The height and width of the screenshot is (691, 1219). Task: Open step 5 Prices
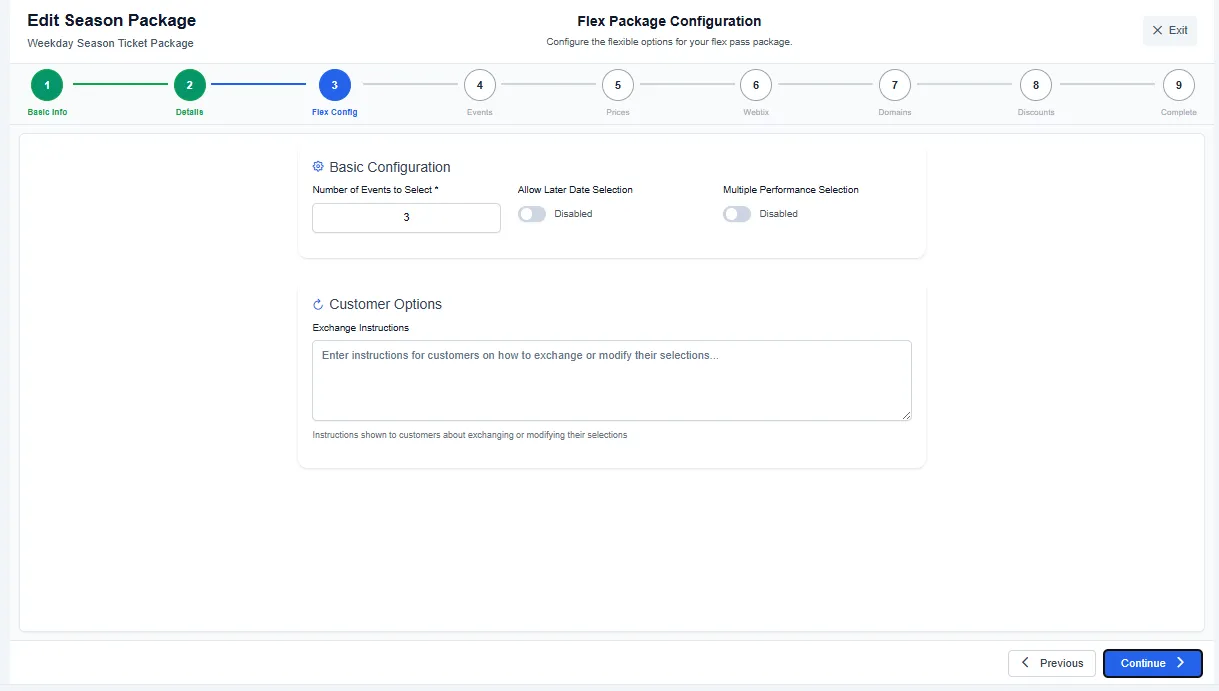(x=618, y=85)
